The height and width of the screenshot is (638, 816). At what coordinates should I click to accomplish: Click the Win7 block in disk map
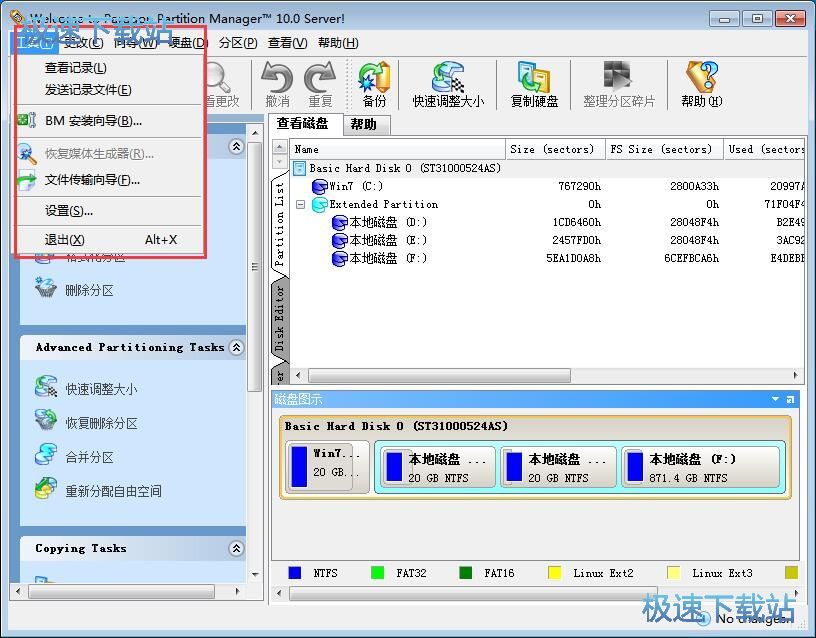tap(327, 466)
